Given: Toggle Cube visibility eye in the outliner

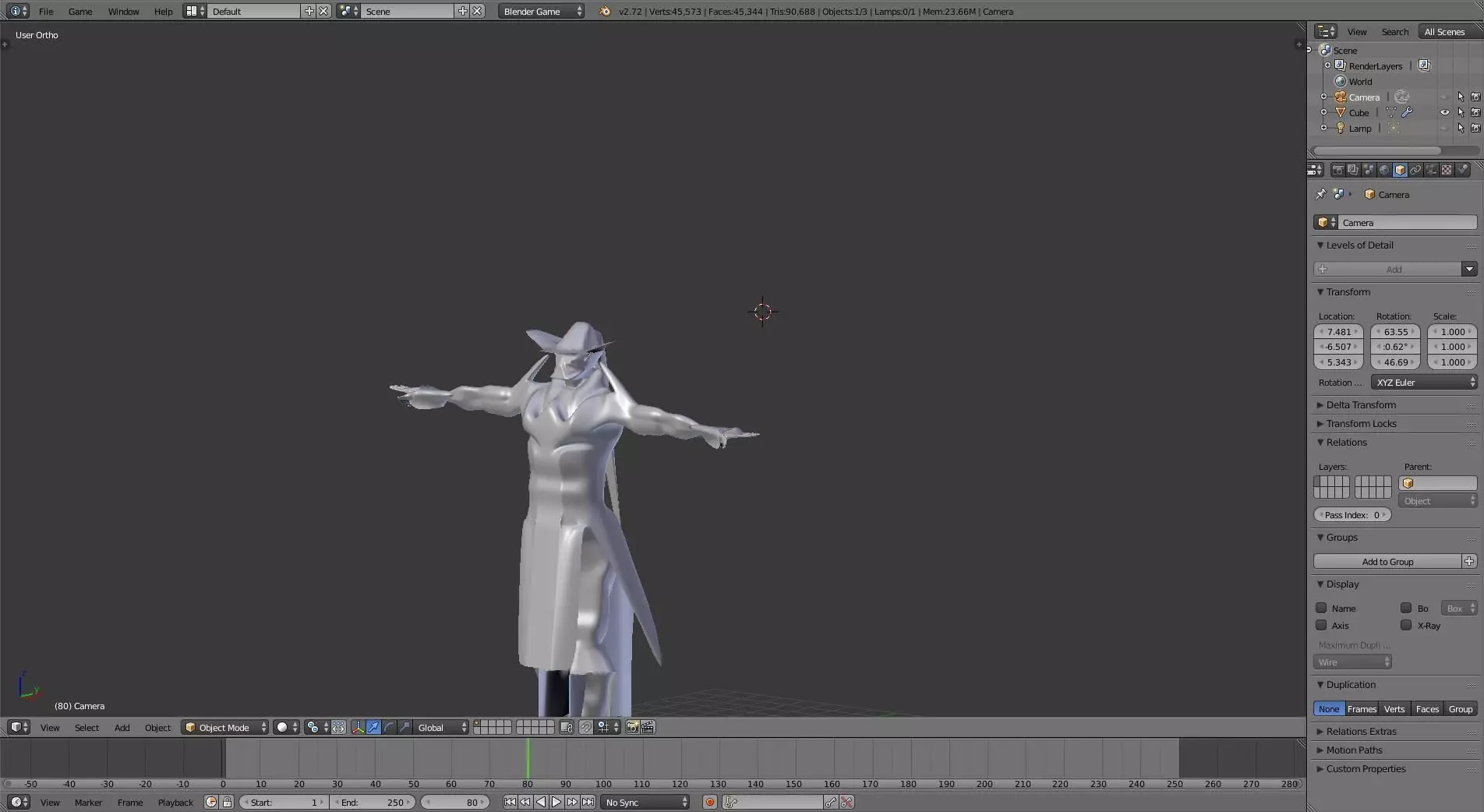Looking at the screenshot, I should coord(1444,112).
